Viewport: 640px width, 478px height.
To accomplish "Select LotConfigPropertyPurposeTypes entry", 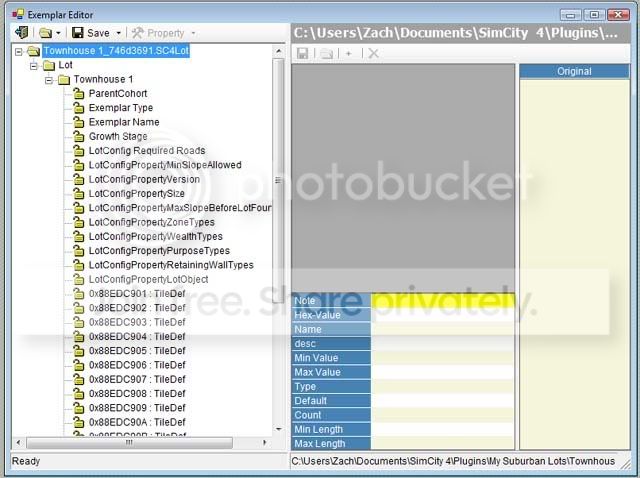I will [159, 251].
